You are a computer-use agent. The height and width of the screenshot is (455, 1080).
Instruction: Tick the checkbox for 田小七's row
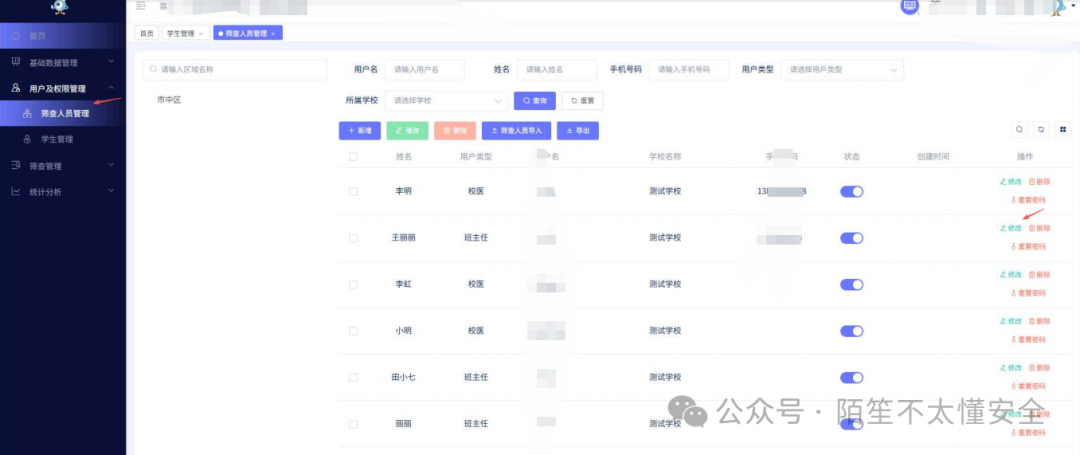coord(353,378)
